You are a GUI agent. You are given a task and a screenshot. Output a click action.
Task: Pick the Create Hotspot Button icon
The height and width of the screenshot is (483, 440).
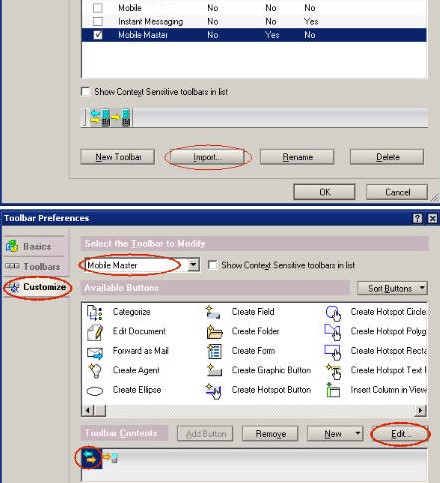(214, 391)
